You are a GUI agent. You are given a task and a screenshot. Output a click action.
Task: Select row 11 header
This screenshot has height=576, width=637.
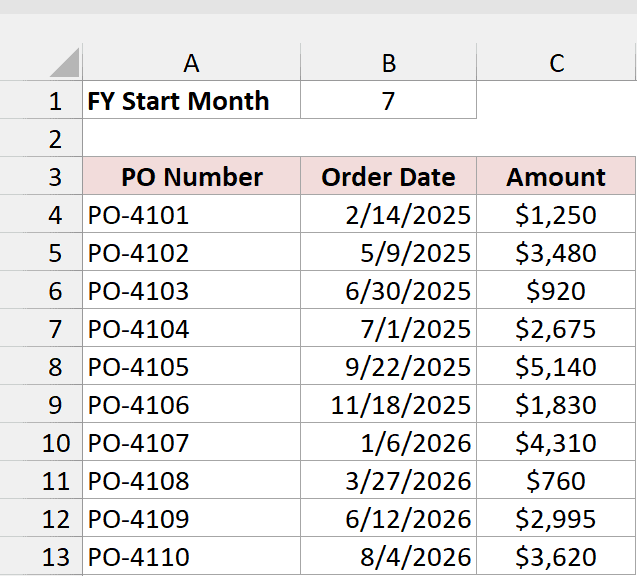point(41,480)
